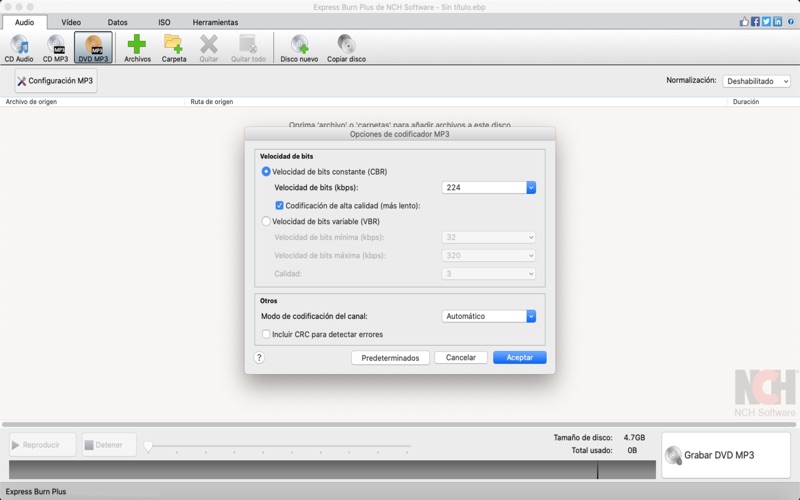
Task: Open the Facebook share icon
Action: click(x=755, y=21)
